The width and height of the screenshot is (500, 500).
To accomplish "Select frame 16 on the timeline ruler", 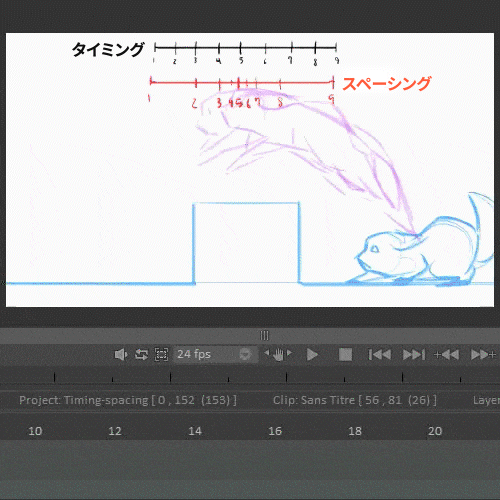I will pos(275,431).
